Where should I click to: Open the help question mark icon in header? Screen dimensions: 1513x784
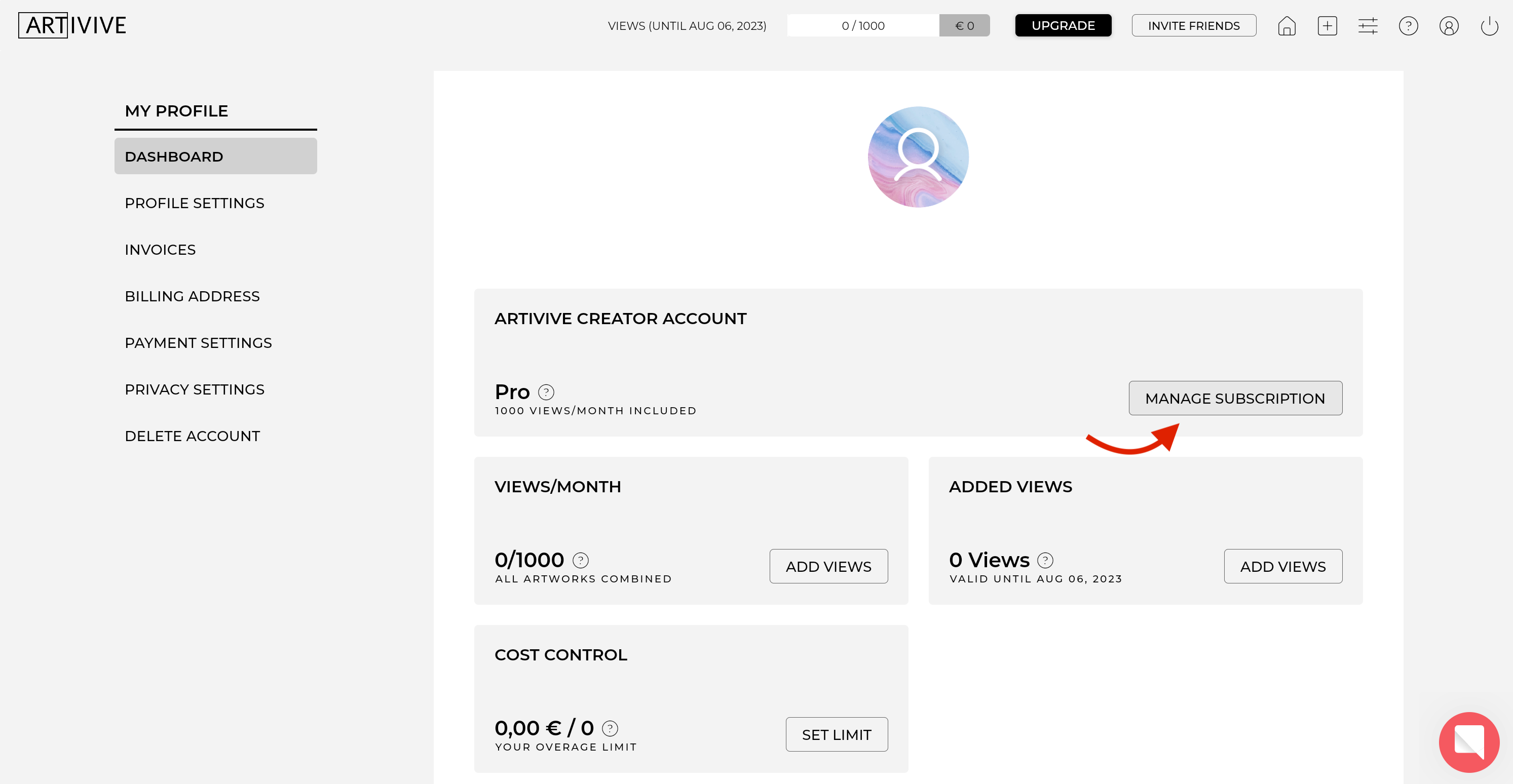click(x=1408, y=26)
